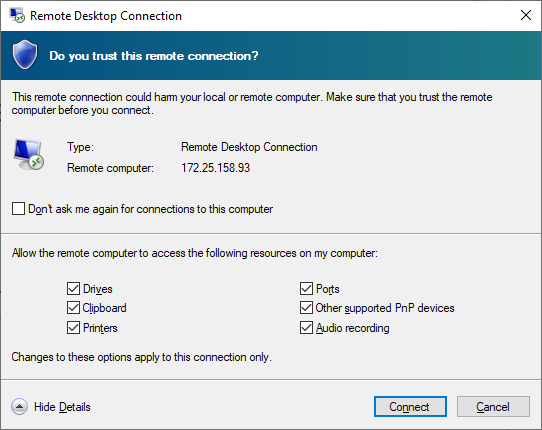Close the Remote Desktop Connection dialog
The height and width of the screenshot is (430, 542).
[526, 15]
